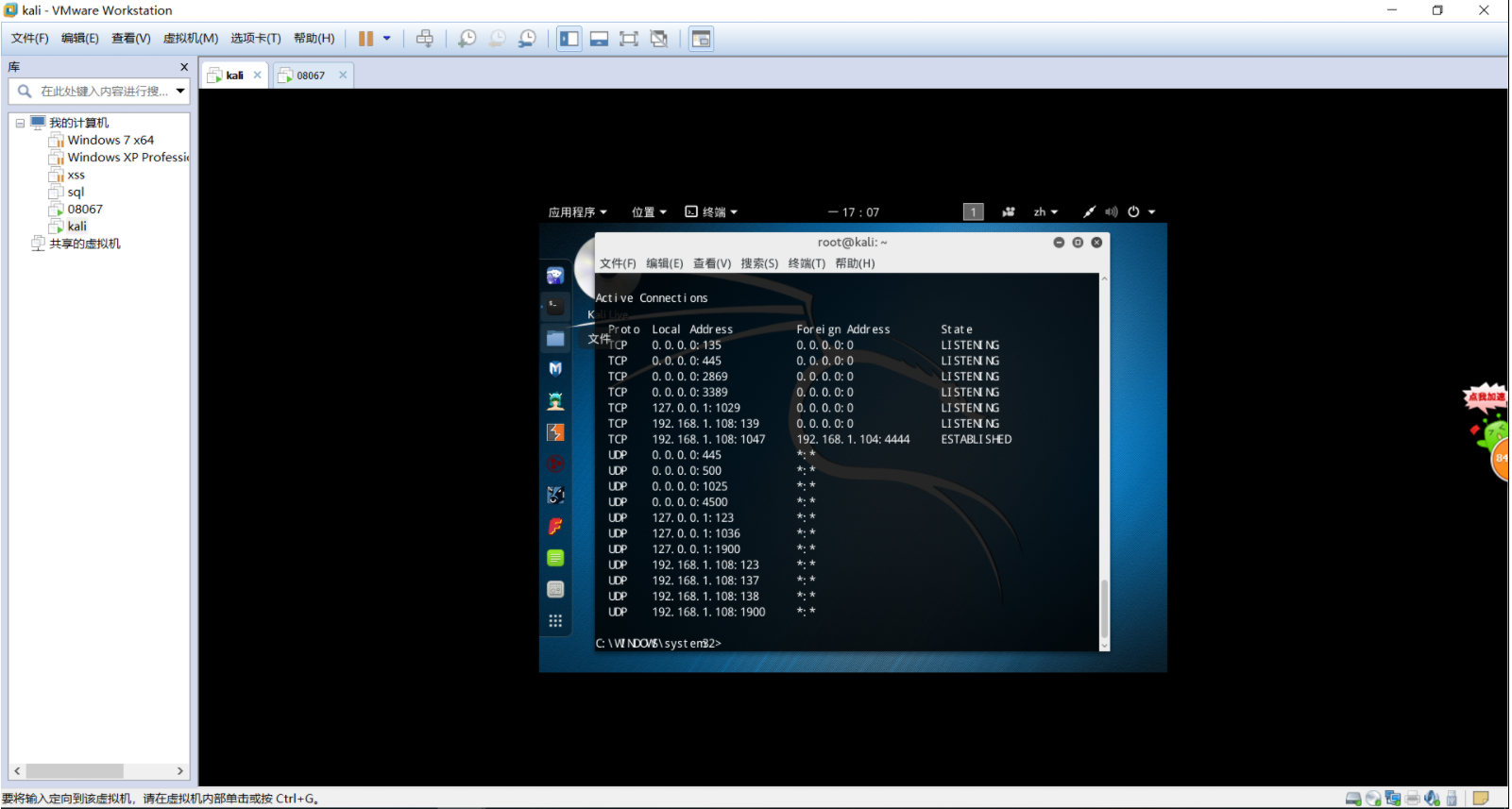Open Files from the Kali dock
The width and height of the screenshot is (1512, 809).
pyautogui.click(x=555, y=338)
